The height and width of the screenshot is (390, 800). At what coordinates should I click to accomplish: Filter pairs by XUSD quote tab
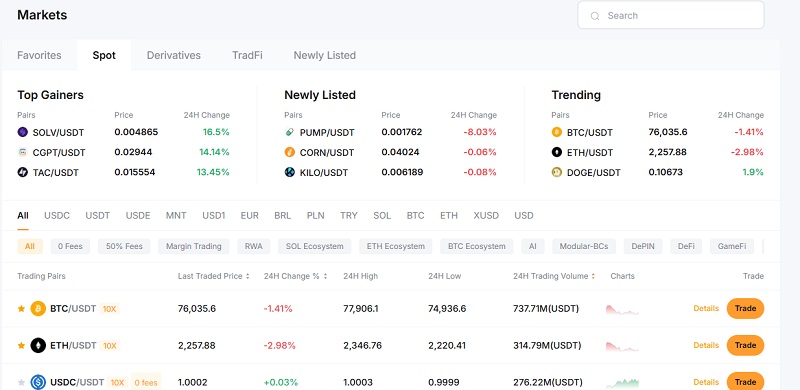coord(486,215)
